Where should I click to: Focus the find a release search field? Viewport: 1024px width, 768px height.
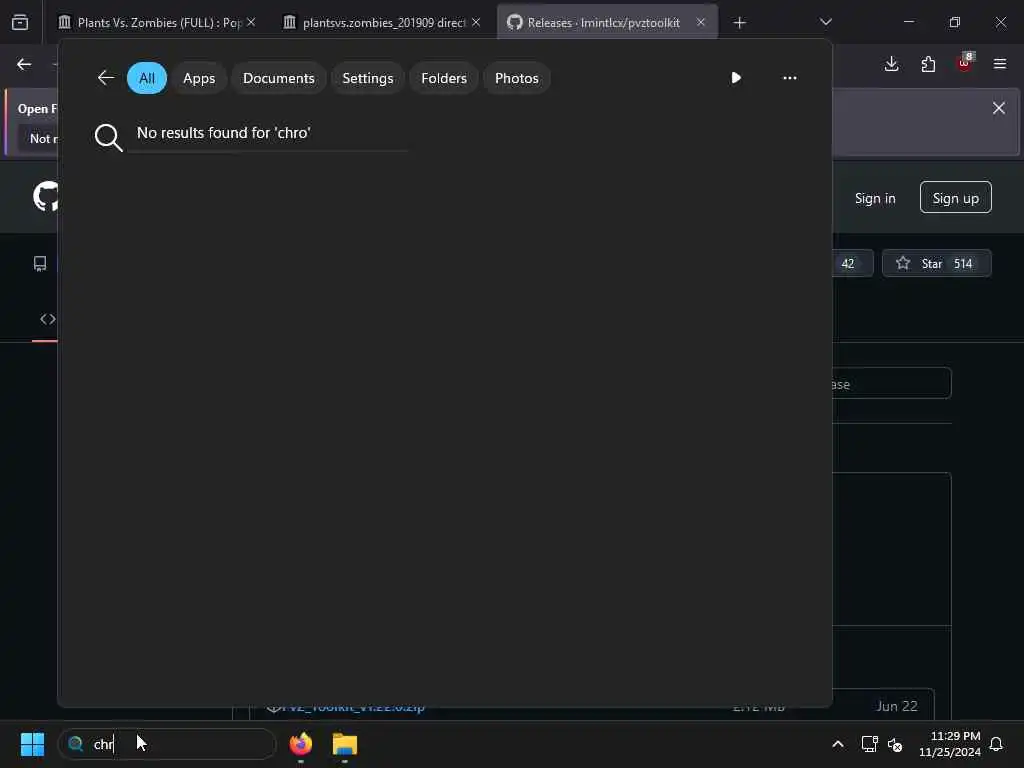coord(891,383)
